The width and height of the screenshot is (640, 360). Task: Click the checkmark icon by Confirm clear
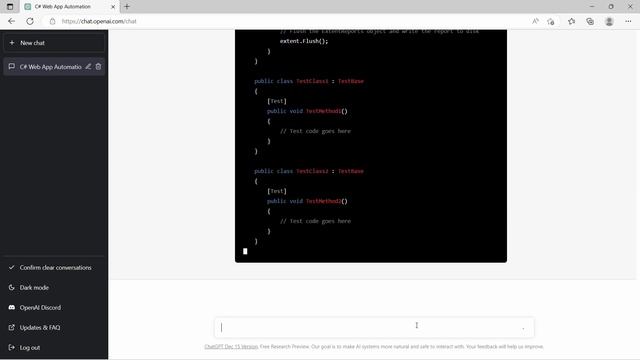(11, 267)
